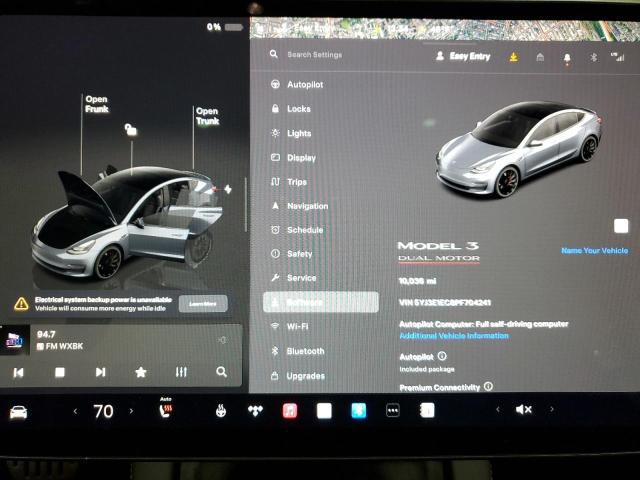Open the all apps ellipsis icon

click(393, 411)
